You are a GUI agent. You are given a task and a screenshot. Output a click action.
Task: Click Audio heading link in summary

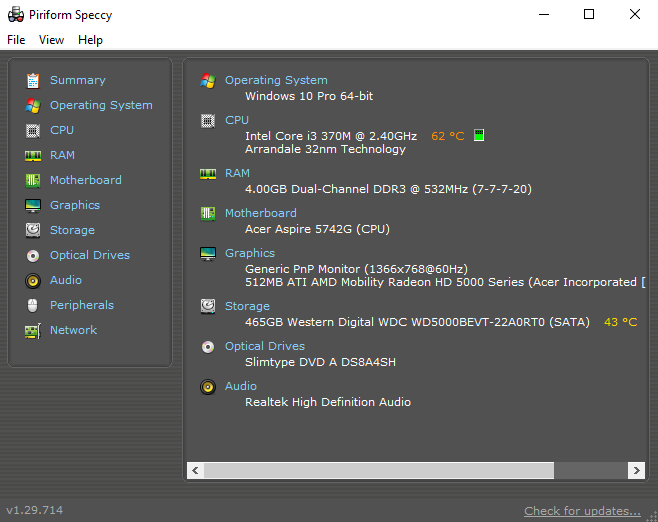click(240, 386)
